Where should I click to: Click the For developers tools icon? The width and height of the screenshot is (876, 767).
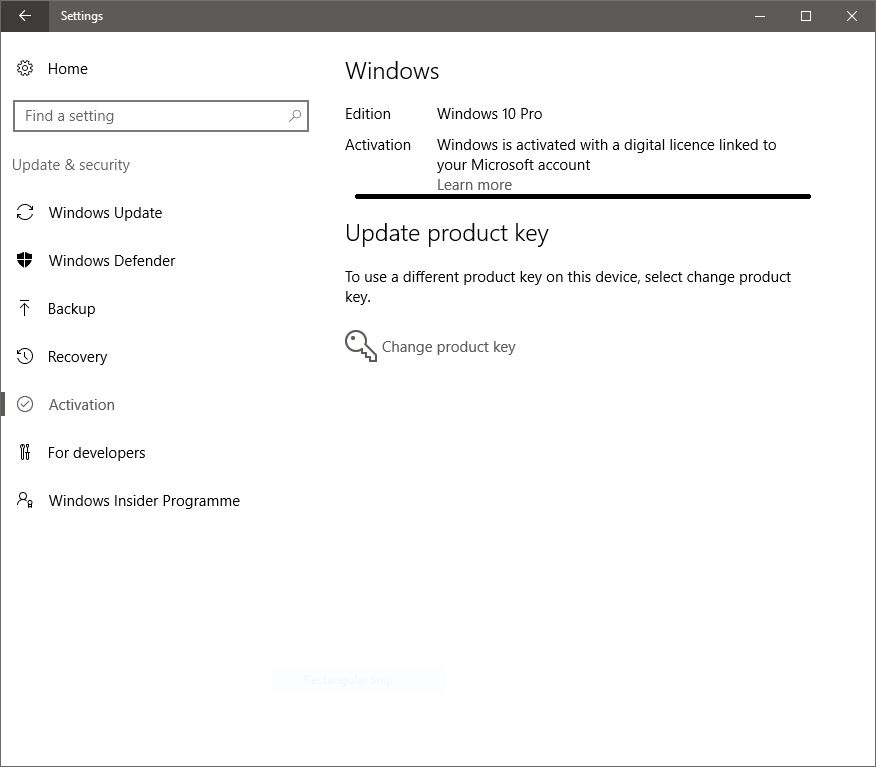pyautogui.click(x=25, y=452)
